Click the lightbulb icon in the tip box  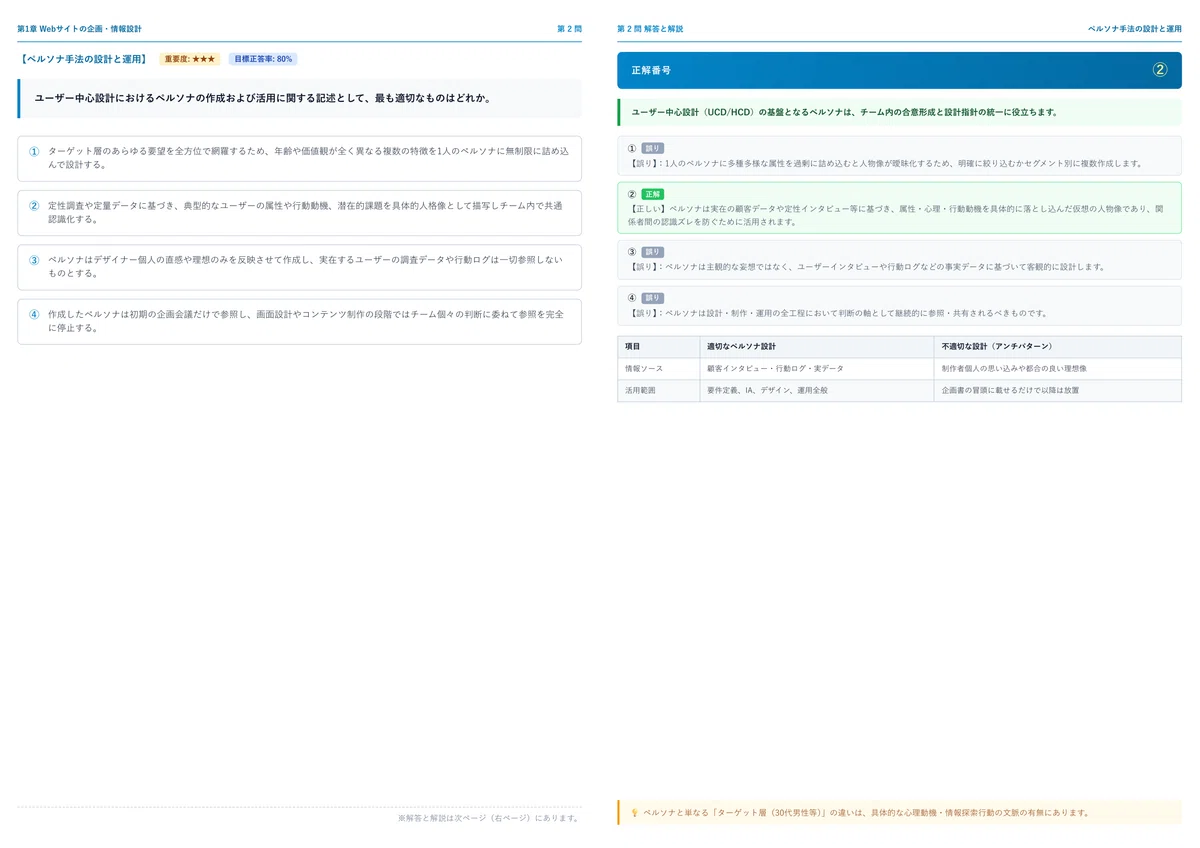[634, 812]
